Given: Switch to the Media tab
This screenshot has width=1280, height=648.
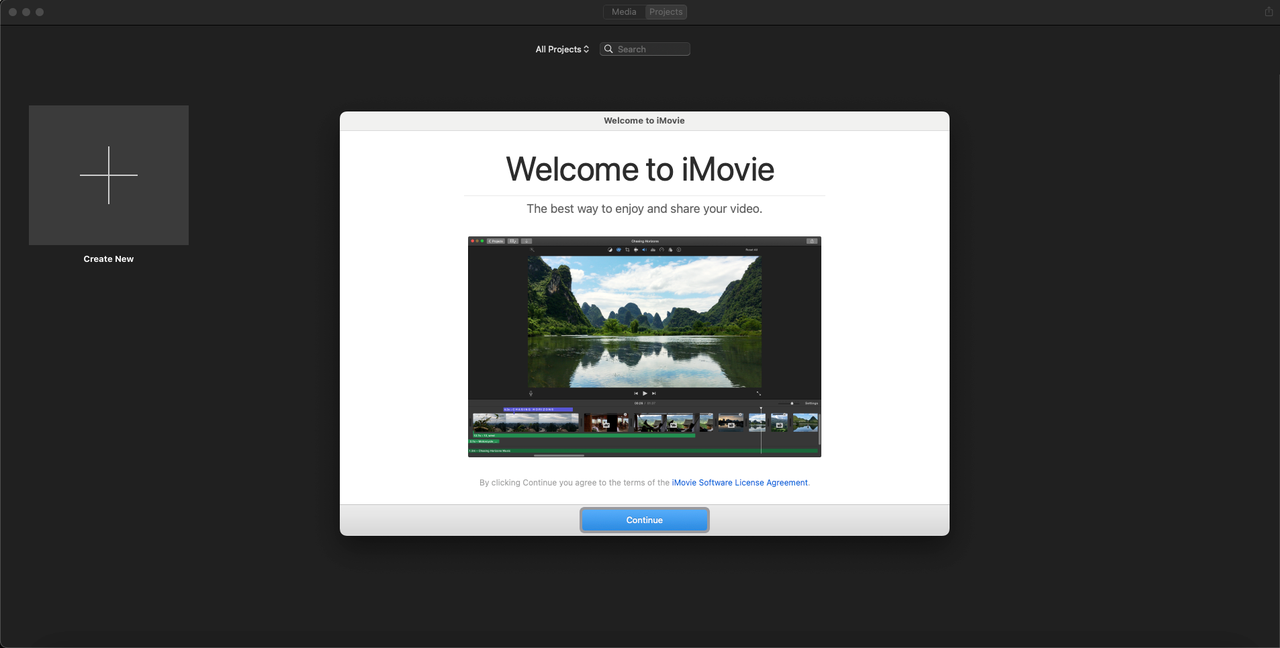Looking at the screenshot, I should (x=624, y=12).
